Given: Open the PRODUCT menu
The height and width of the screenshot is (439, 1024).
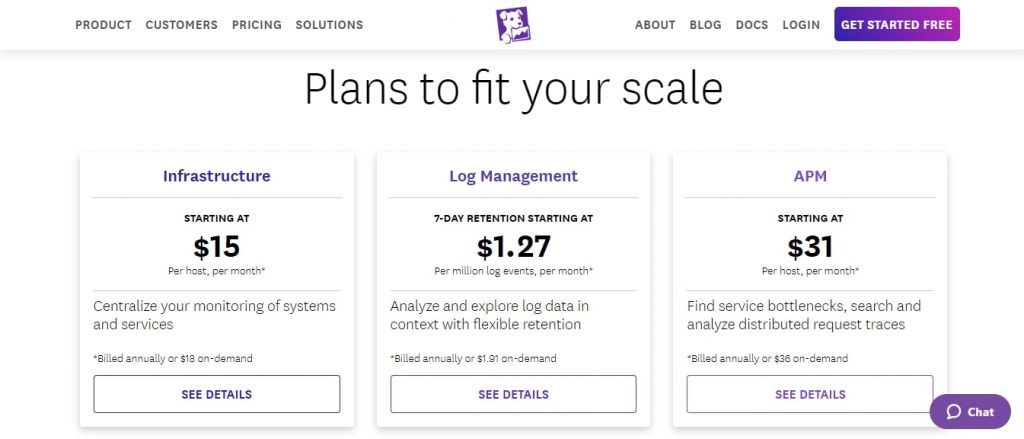Looking at the screenshot, I should pos(103,25).
